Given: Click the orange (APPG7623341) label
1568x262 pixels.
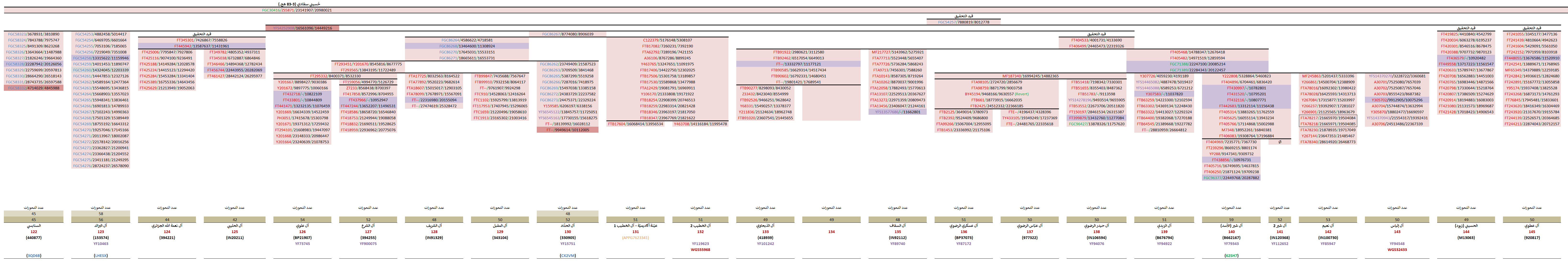Looking at the screenshot, I should click(x=636, y=238).
